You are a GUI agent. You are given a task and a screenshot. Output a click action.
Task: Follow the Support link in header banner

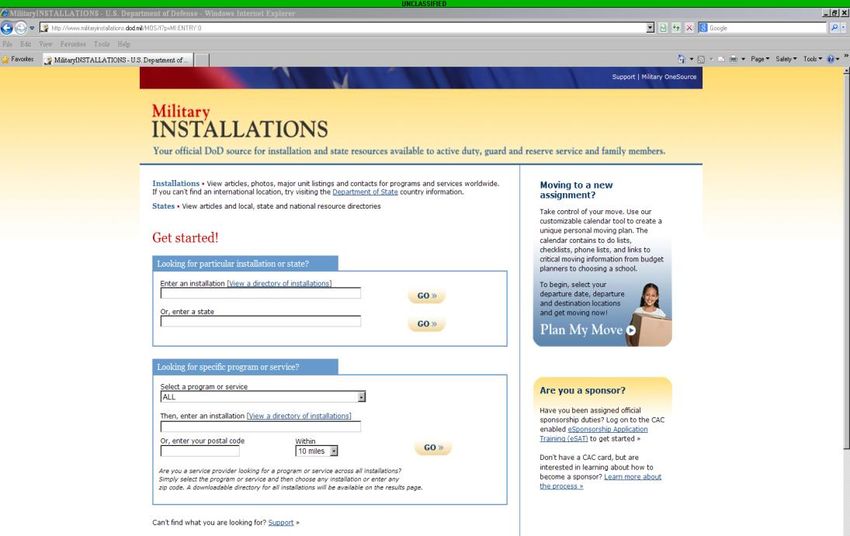click(x=623, y=77)
